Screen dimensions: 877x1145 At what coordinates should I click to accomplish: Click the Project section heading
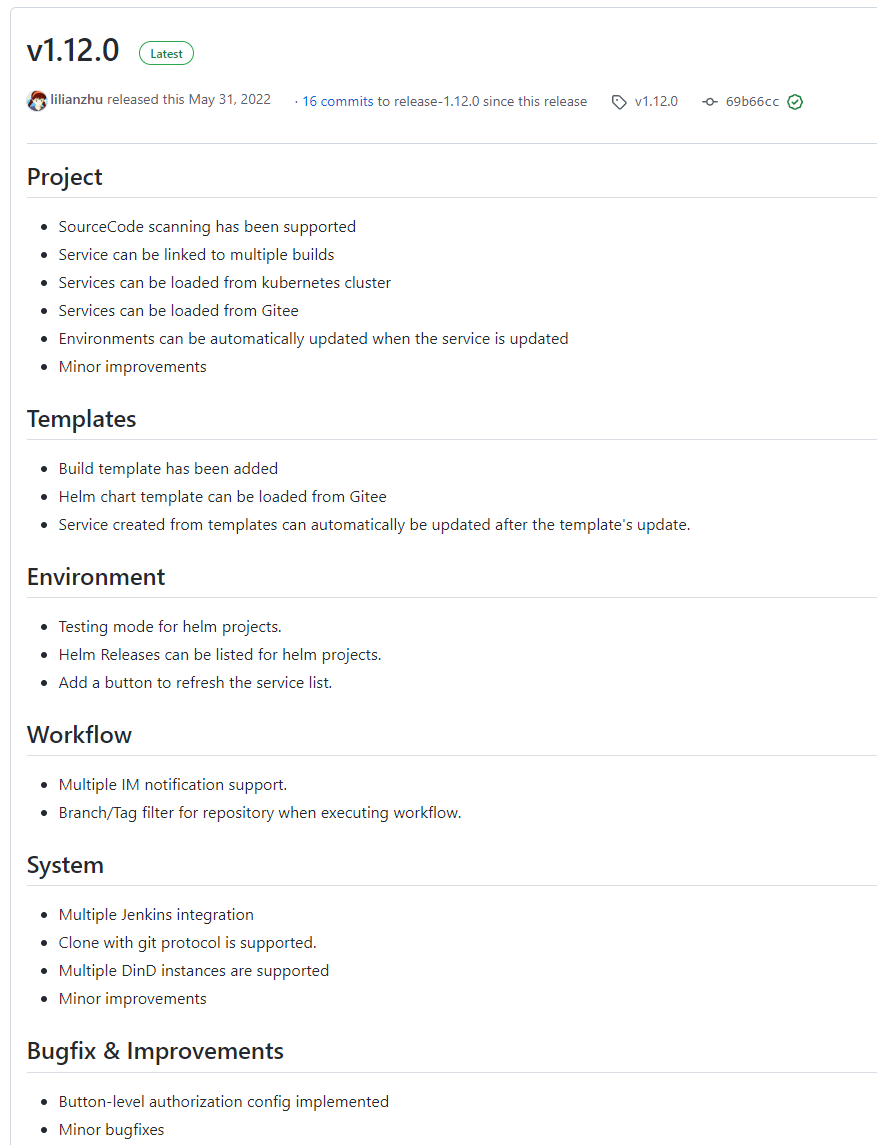pyautogui.click(x=65, y=177)
